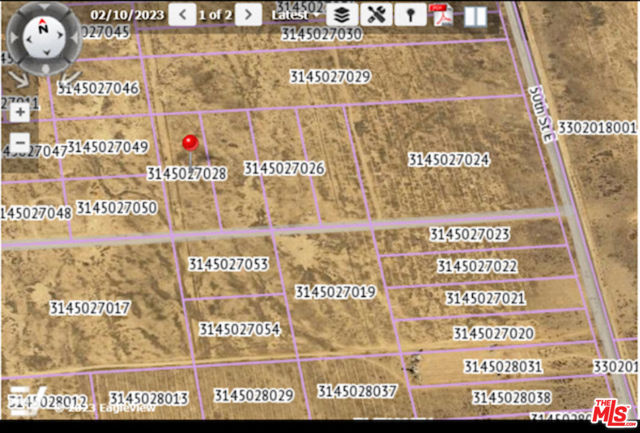Select parcel 3145027026
Image resolution: width=640 pixels, height=433 pixels.
click(284, 169)
